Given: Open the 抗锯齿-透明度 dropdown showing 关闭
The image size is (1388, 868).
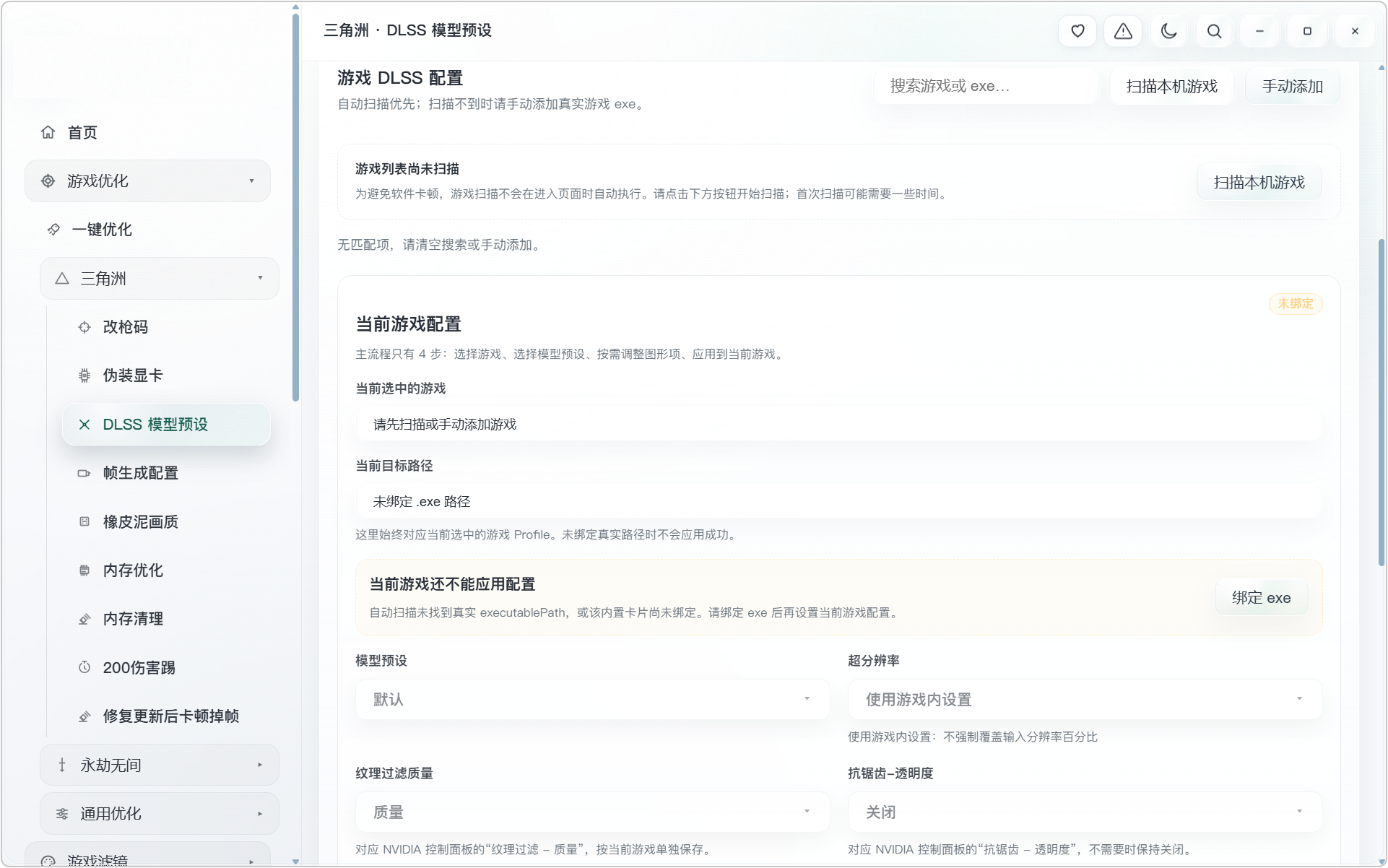Looking at the screenshot, I should coord(1085,812).
